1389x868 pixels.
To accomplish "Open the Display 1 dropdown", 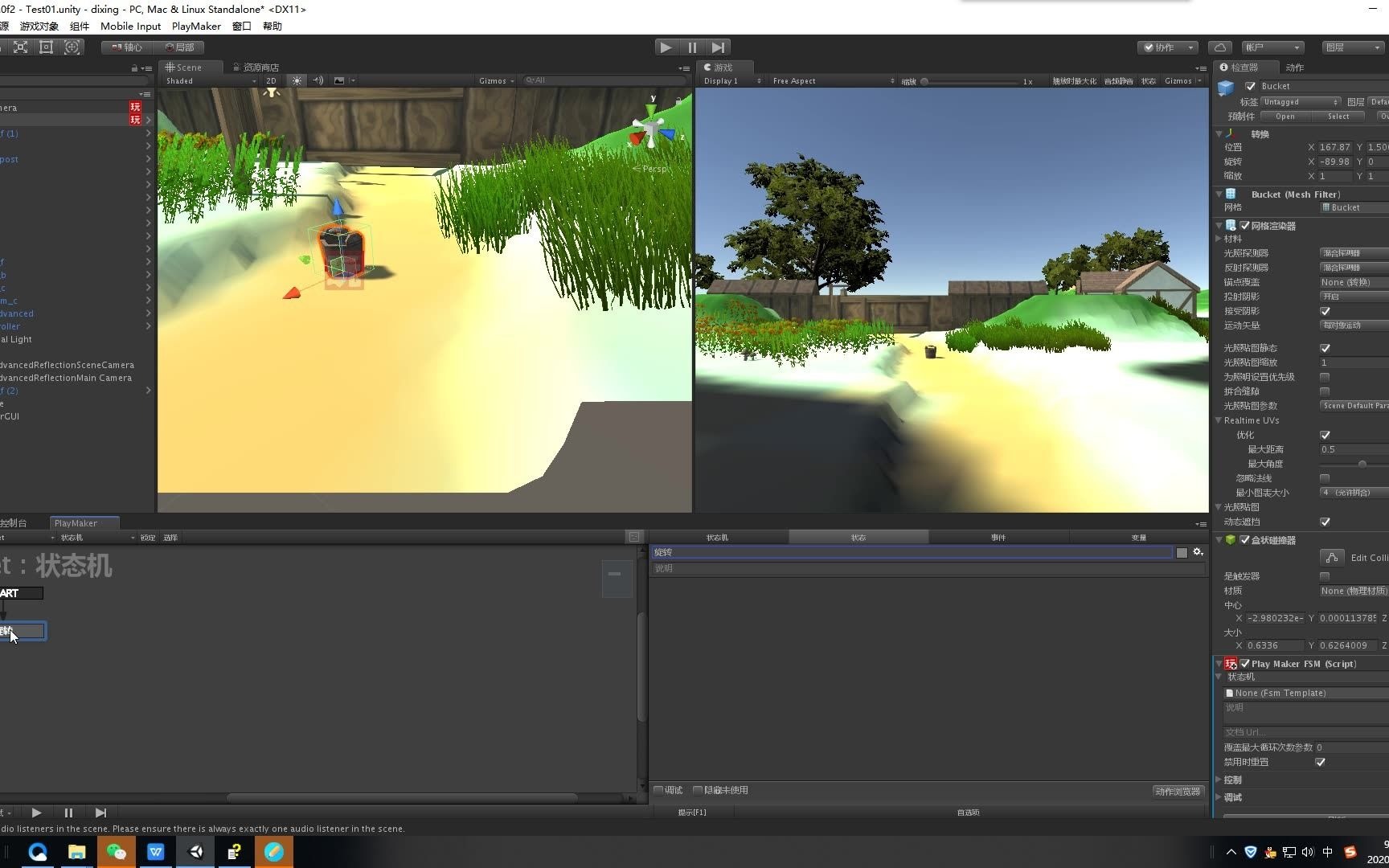I will click(x=732, y=81).
